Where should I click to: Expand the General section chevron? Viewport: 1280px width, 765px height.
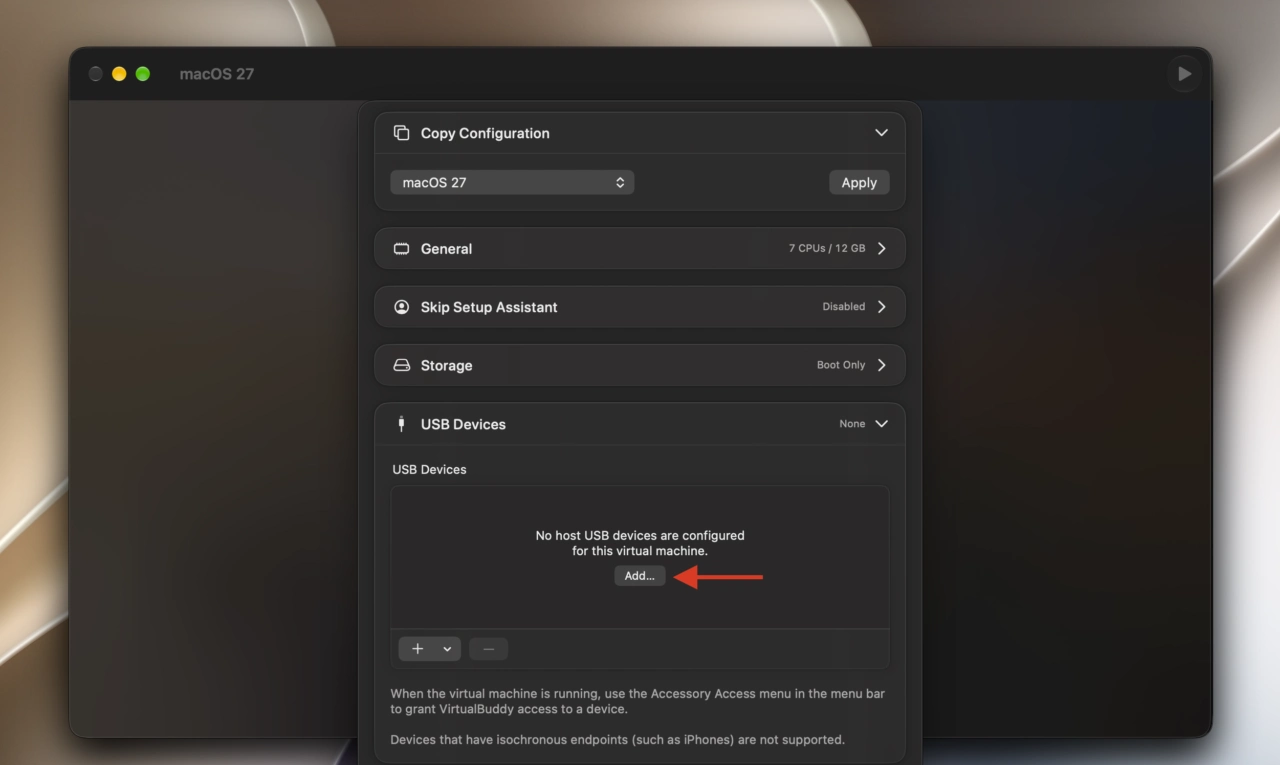(881, 248)
